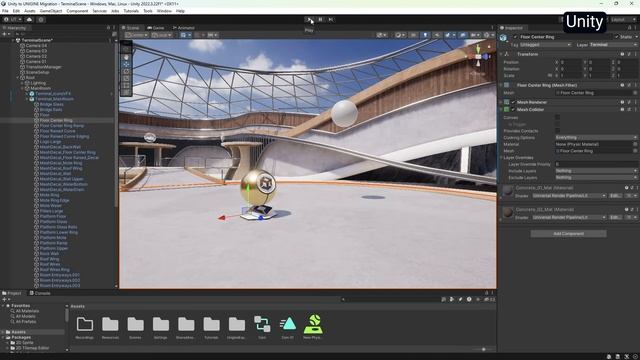Click the first Concrete material preview sphere
640x360 pixels.
(x=508, y=191)
